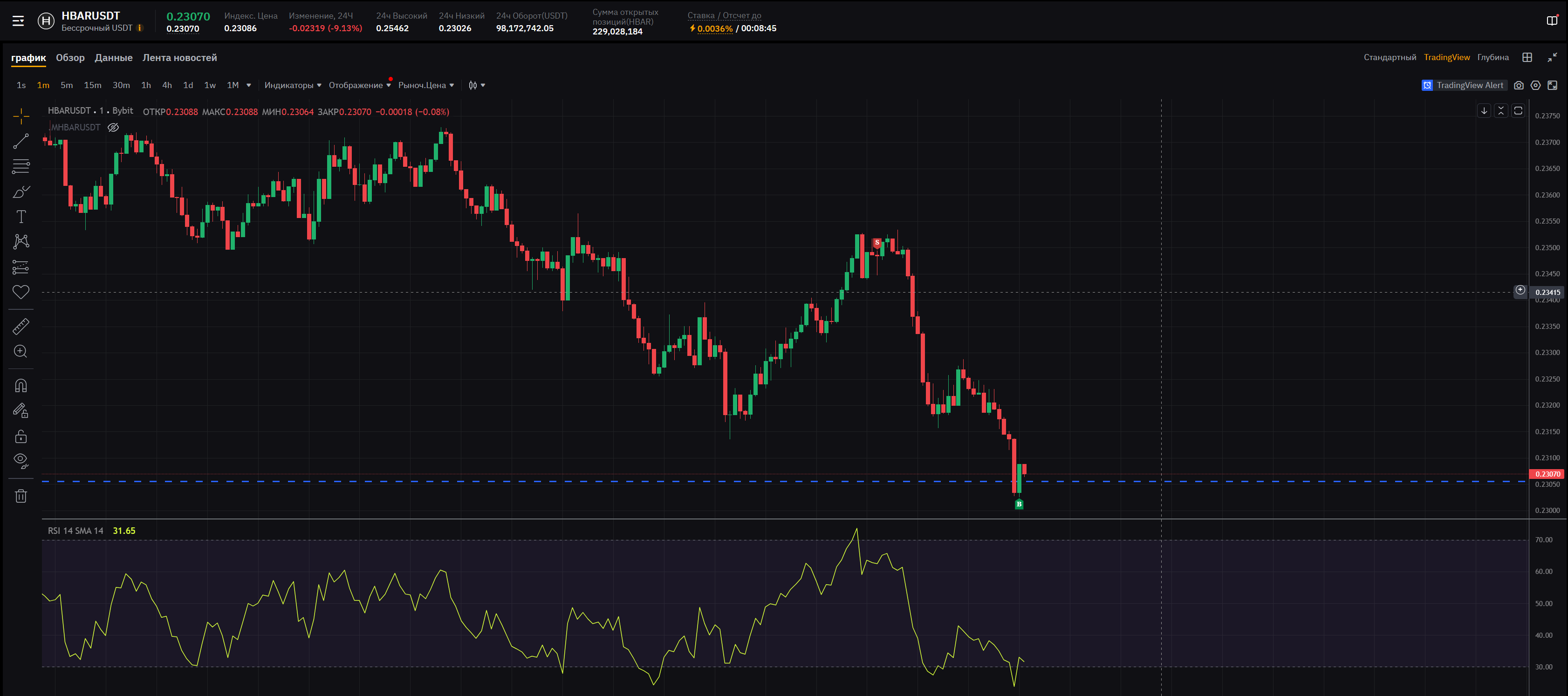Expand the Индикаторы dropdown

pos(292,85)
